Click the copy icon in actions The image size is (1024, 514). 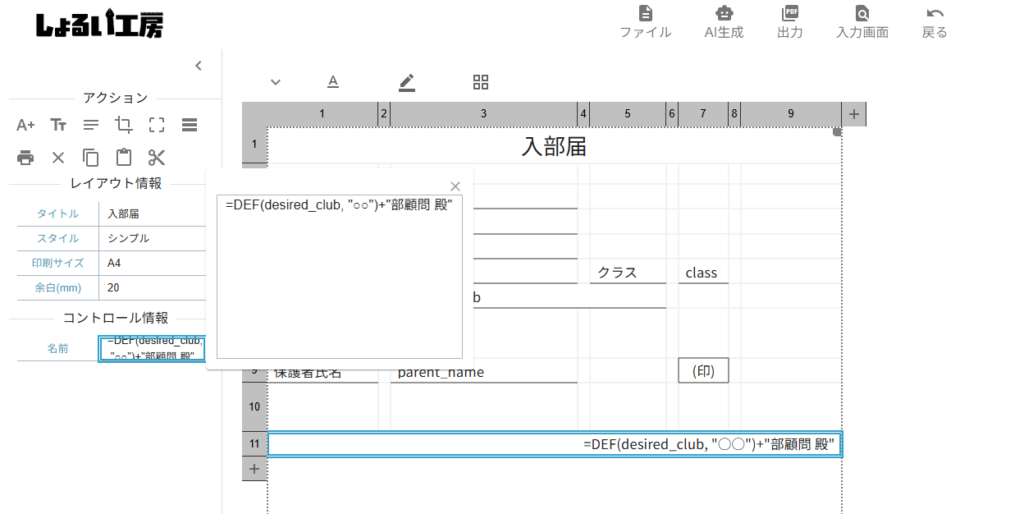coord(91,157)
